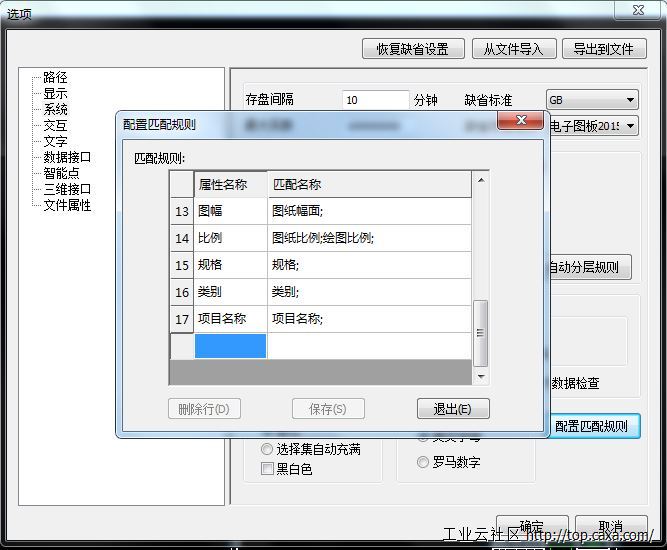Image resolution: width=667 pixels, height=550 pixels.
Task: Click 自动分层规则 button
Action: coord(589,267)
